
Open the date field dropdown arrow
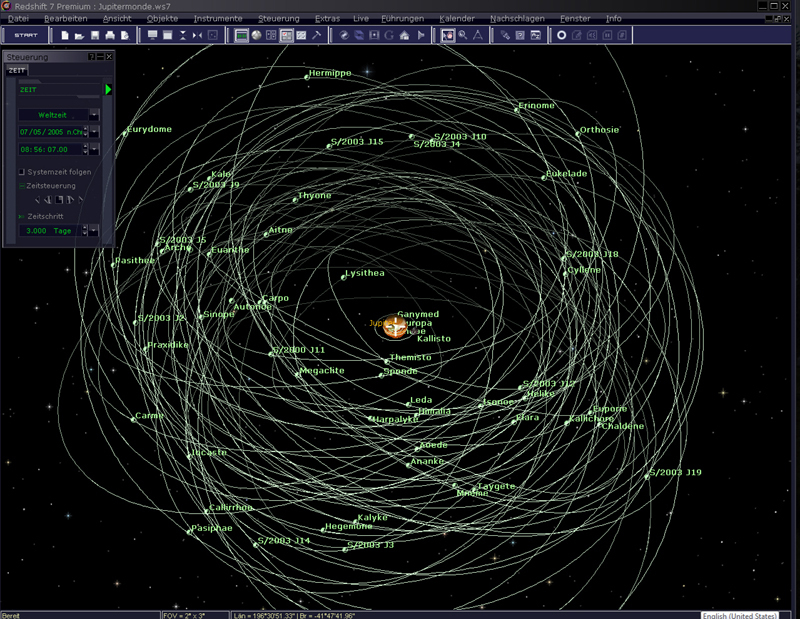click(x=94, y=132)
